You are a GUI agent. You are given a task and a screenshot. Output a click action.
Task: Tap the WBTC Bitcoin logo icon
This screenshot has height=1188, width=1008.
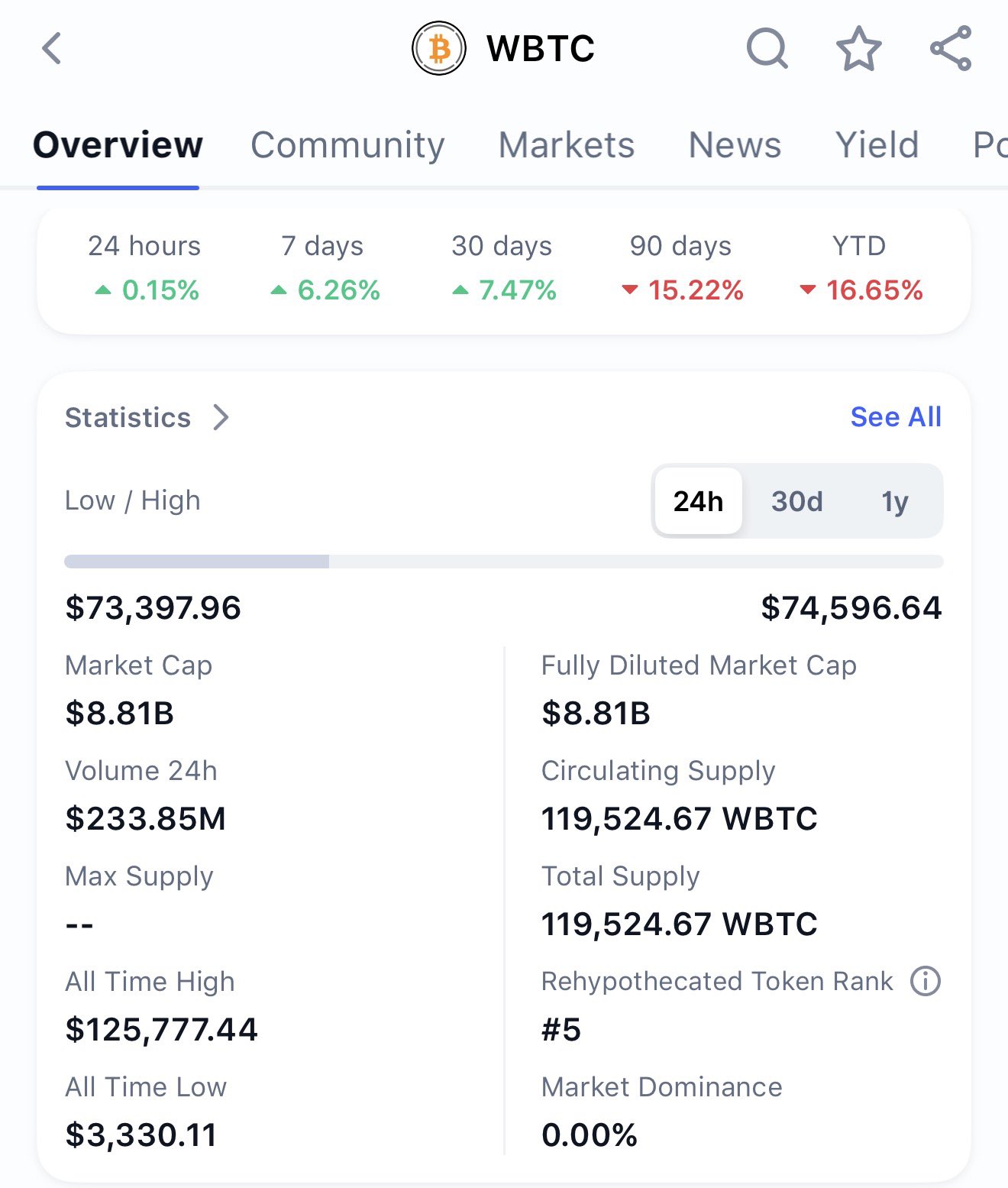tap(438, 49)
